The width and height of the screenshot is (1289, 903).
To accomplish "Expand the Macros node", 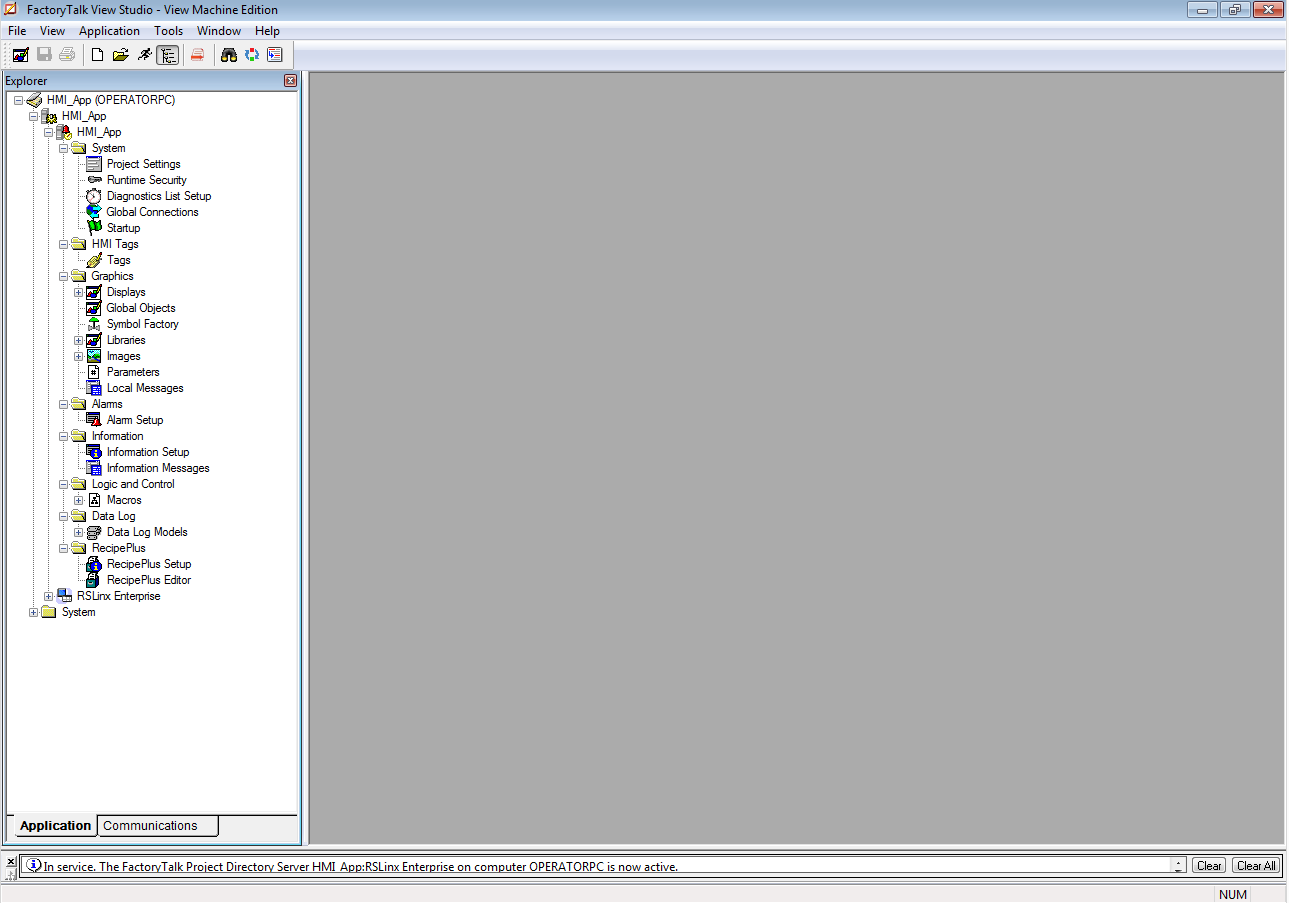I will click(x=79, y=500).
